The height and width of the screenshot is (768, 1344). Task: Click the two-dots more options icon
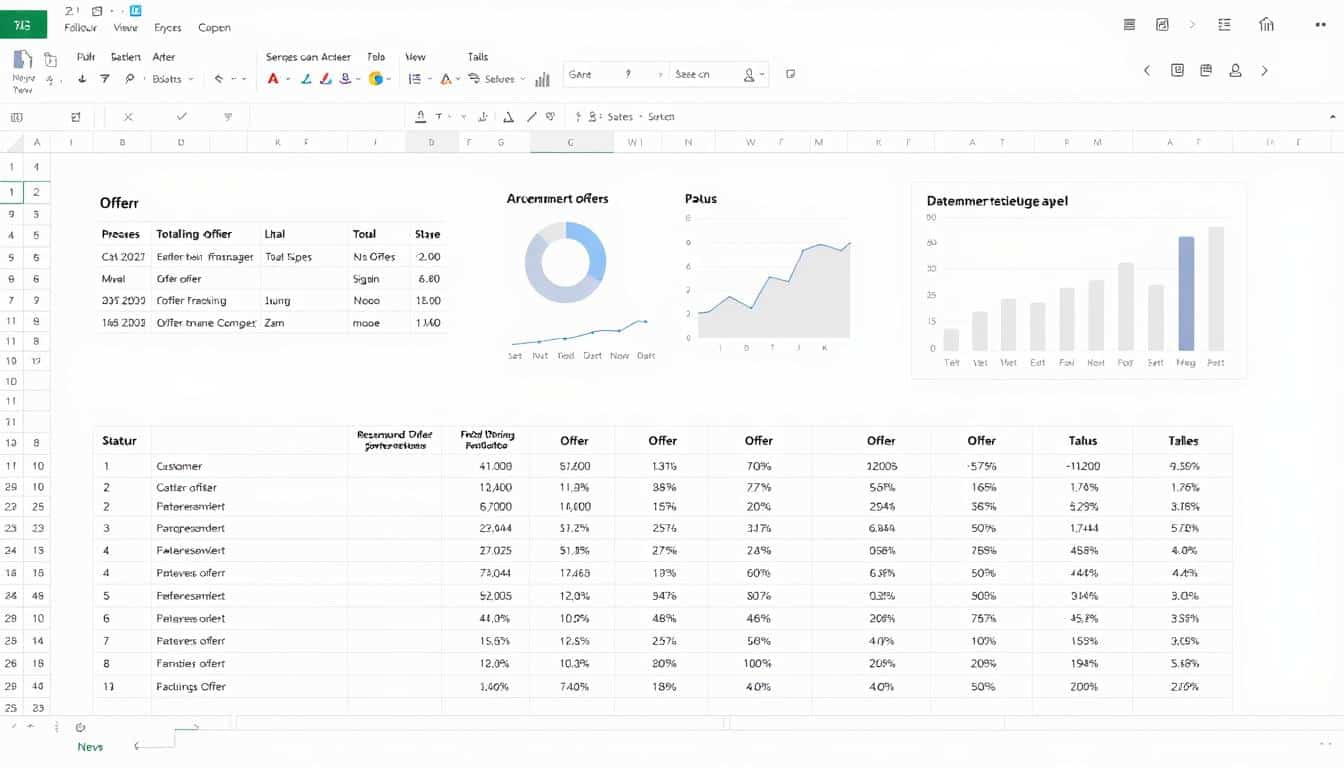point(1321,25)
